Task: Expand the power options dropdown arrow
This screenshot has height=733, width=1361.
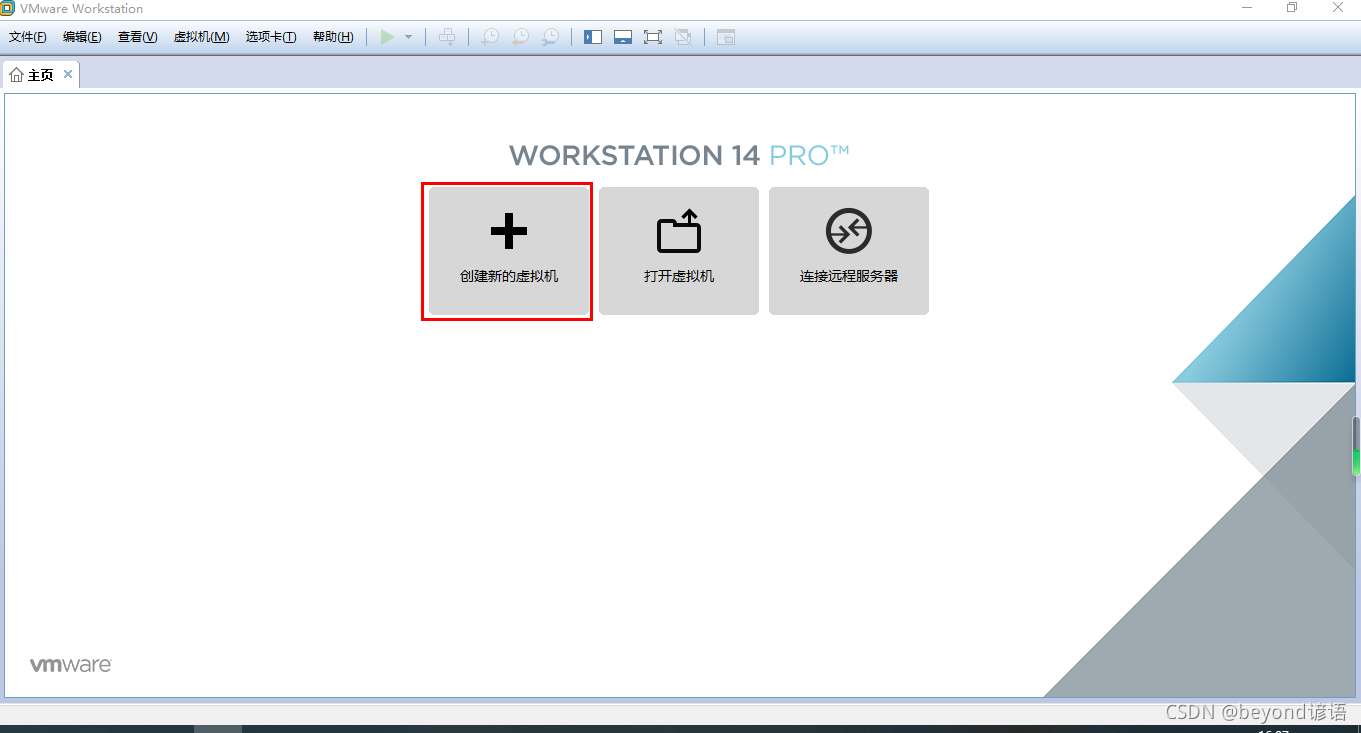Action: point(408,37)
